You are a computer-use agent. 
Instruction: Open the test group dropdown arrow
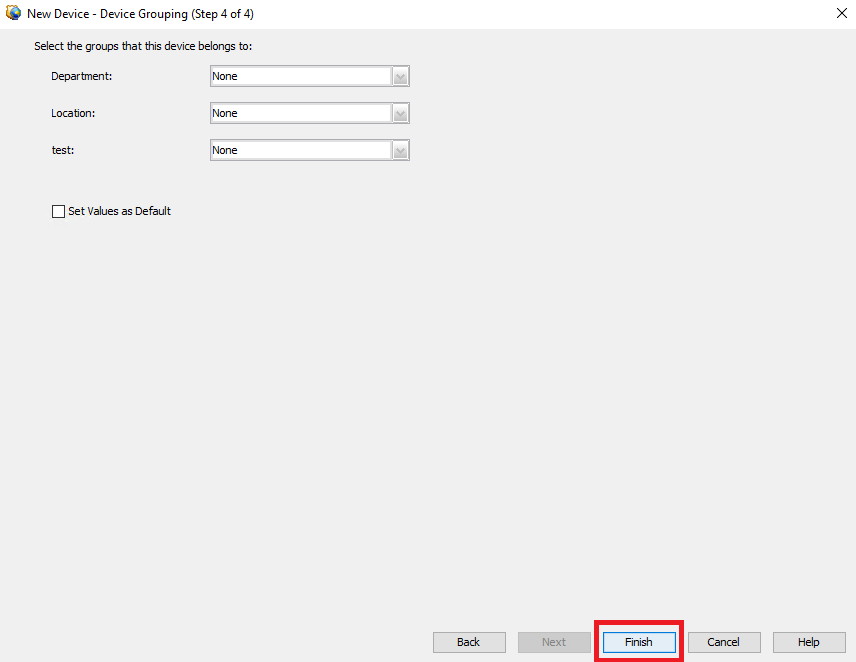pos(401,151)
